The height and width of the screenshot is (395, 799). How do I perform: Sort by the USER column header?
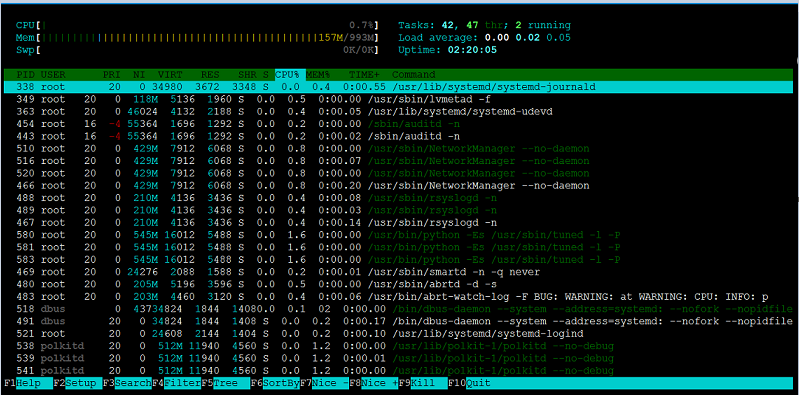coord(53,74)
